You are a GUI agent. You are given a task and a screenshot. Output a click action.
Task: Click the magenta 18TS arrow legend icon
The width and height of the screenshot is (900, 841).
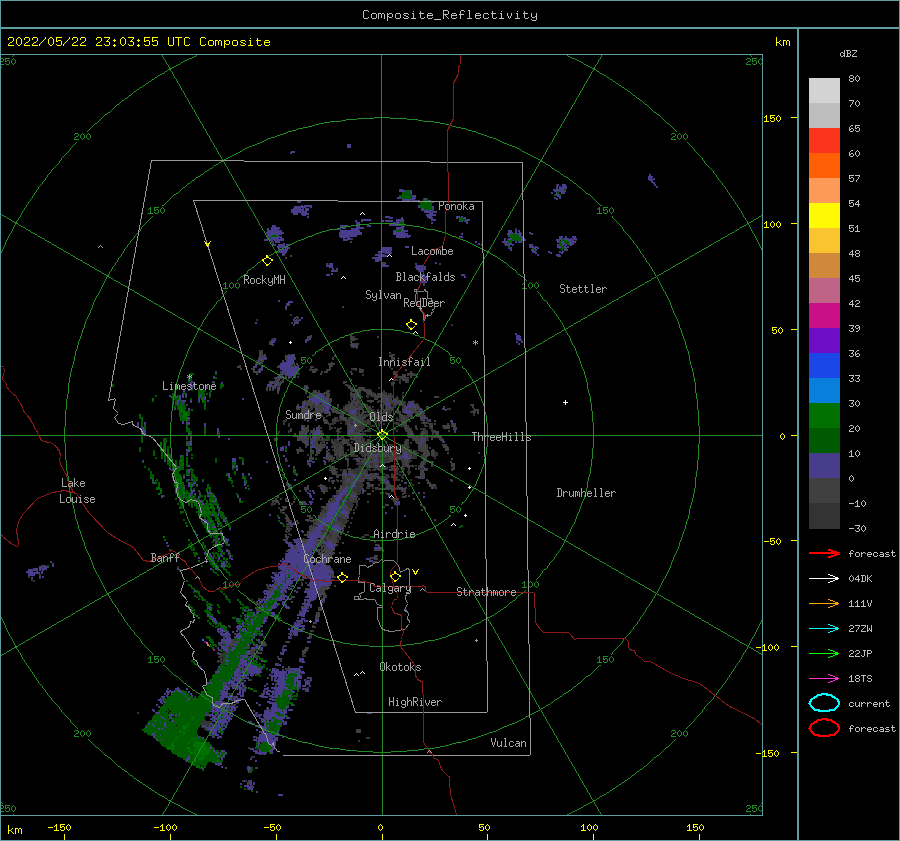click(x=824, y=679)
